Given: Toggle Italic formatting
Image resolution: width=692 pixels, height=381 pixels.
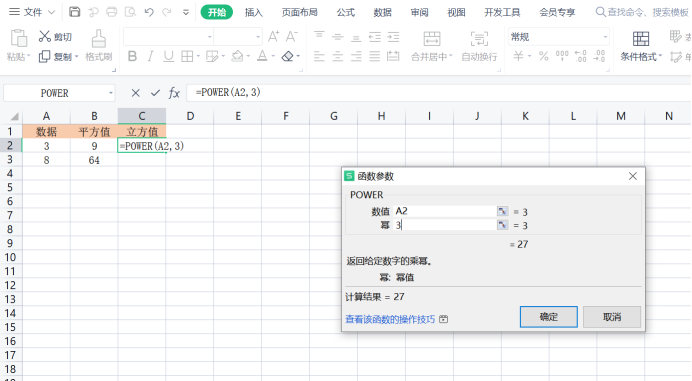Looking at the screenshot, I should (x=150, y=56).
